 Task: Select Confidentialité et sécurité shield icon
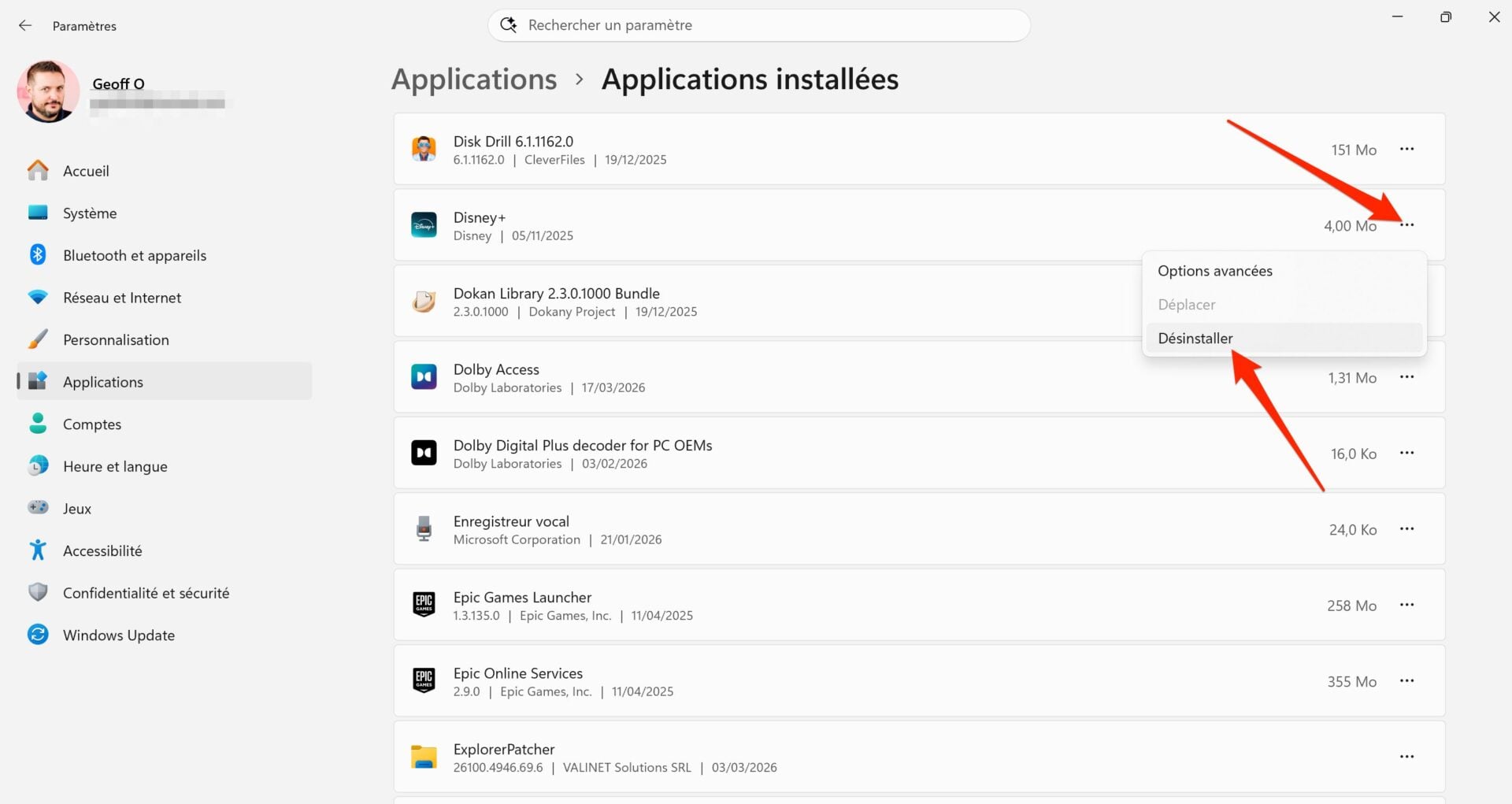(x=38, y=592)
